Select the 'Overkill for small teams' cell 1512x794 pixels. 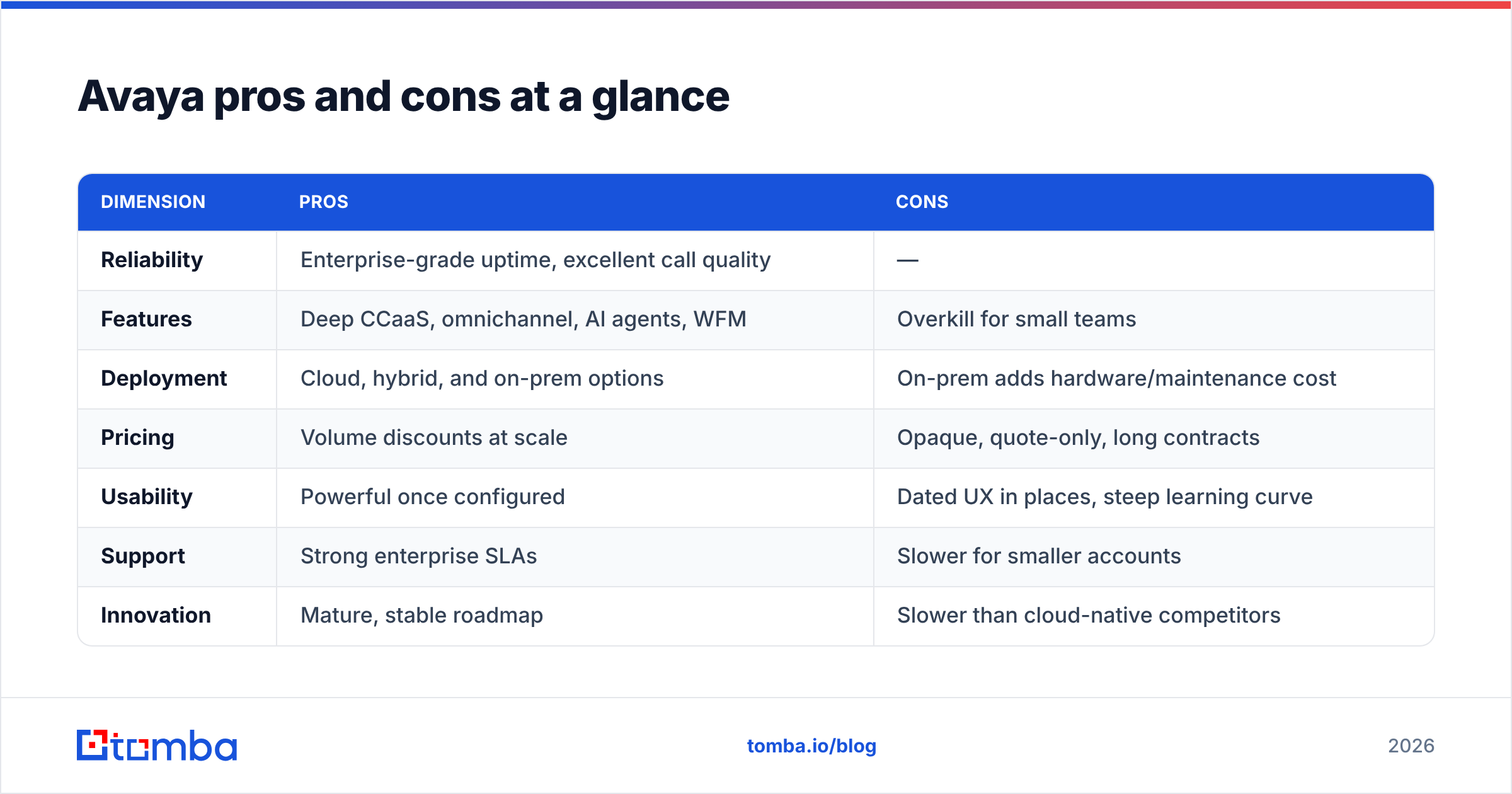click(1154, 319)
